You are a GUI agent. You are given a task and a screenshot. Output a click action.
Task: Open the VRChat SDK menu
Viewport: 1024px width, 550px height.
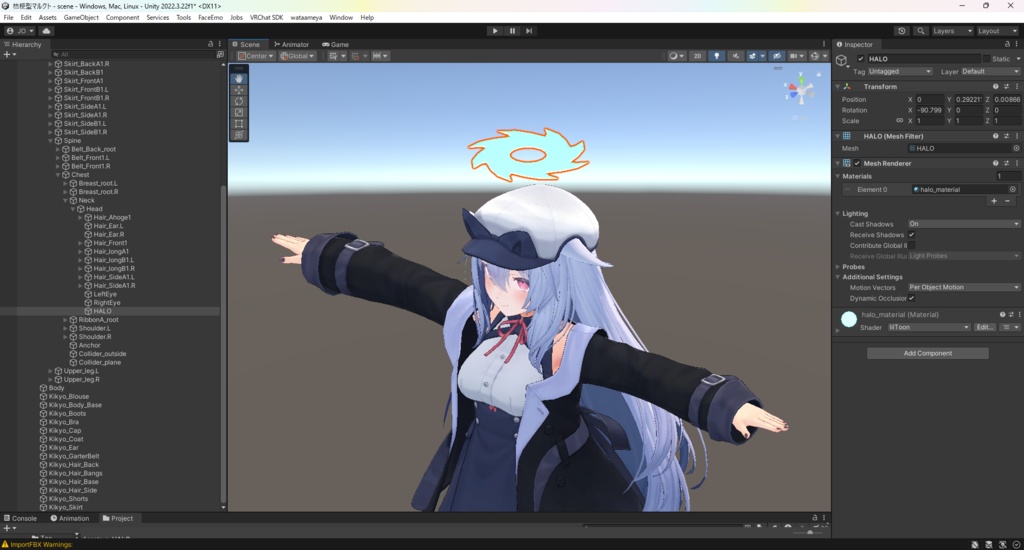coord(266,18)
